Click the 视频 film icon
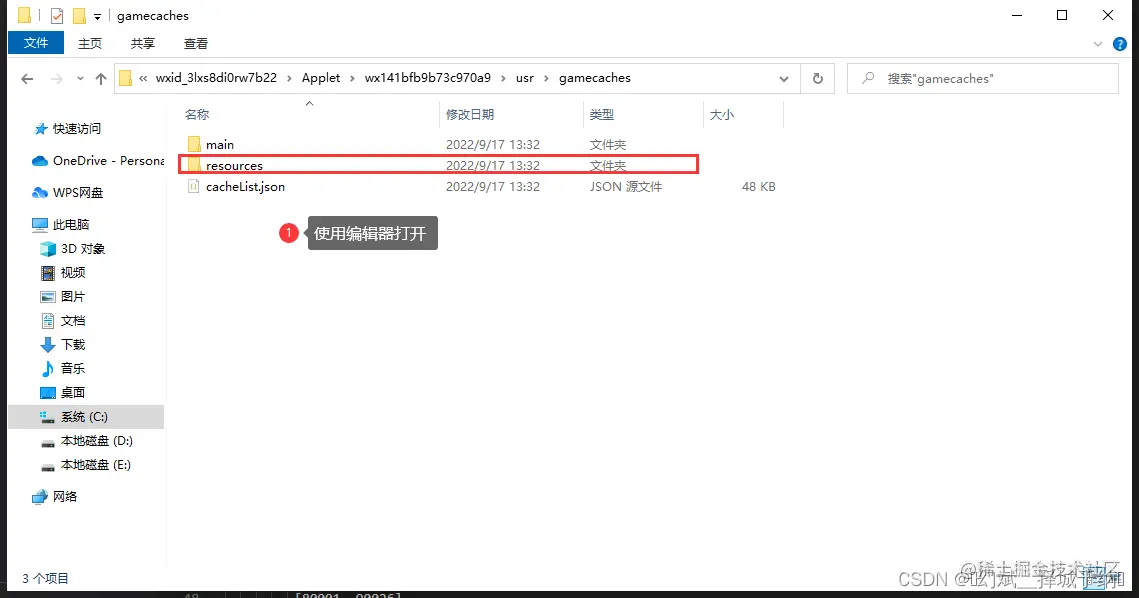This screenshot has width=1139, height=598. point(48,272)
